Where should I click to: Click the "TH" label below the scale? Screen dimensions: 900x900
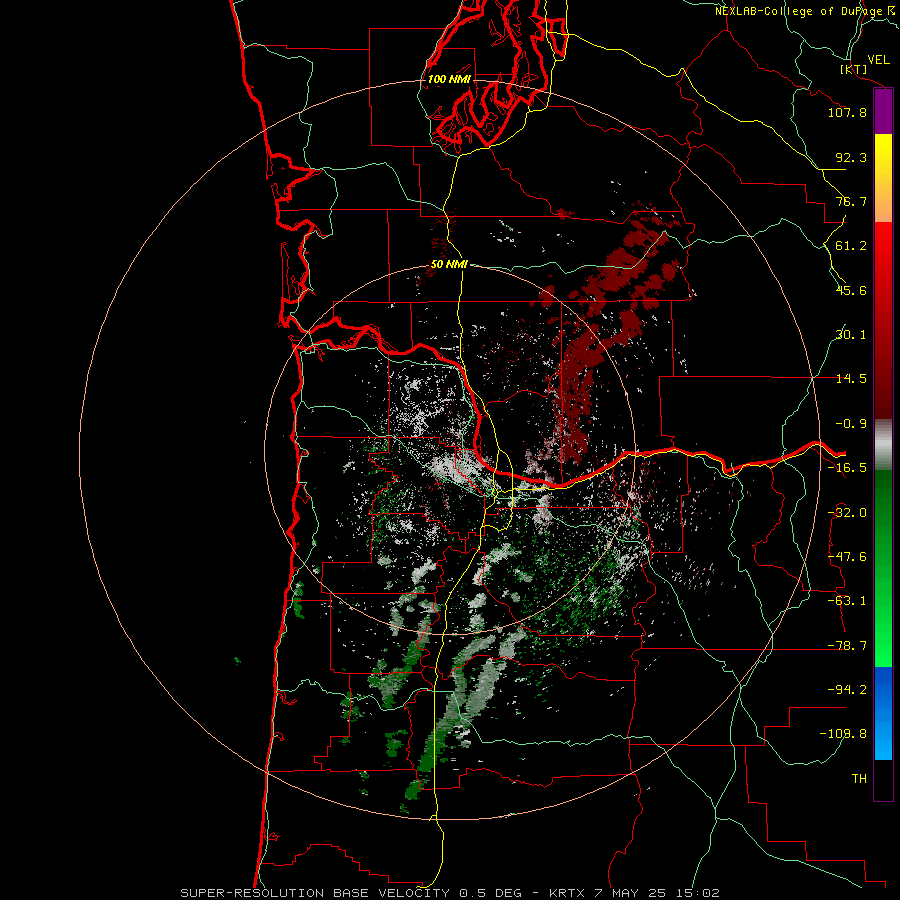859,779
